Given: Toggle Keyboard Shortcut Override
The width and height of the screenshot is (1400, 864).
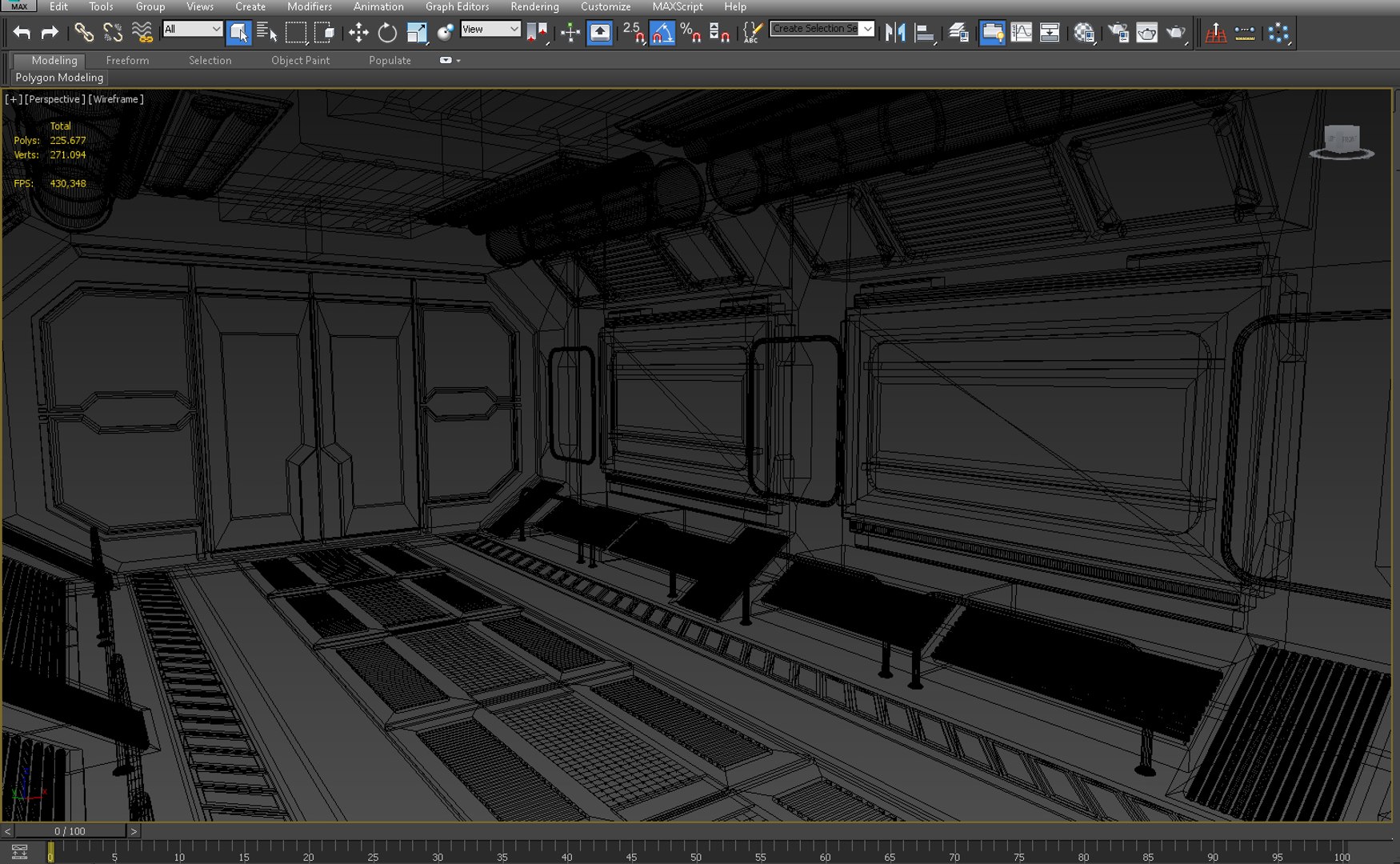Looking at the screenshot, I should 600,33.
